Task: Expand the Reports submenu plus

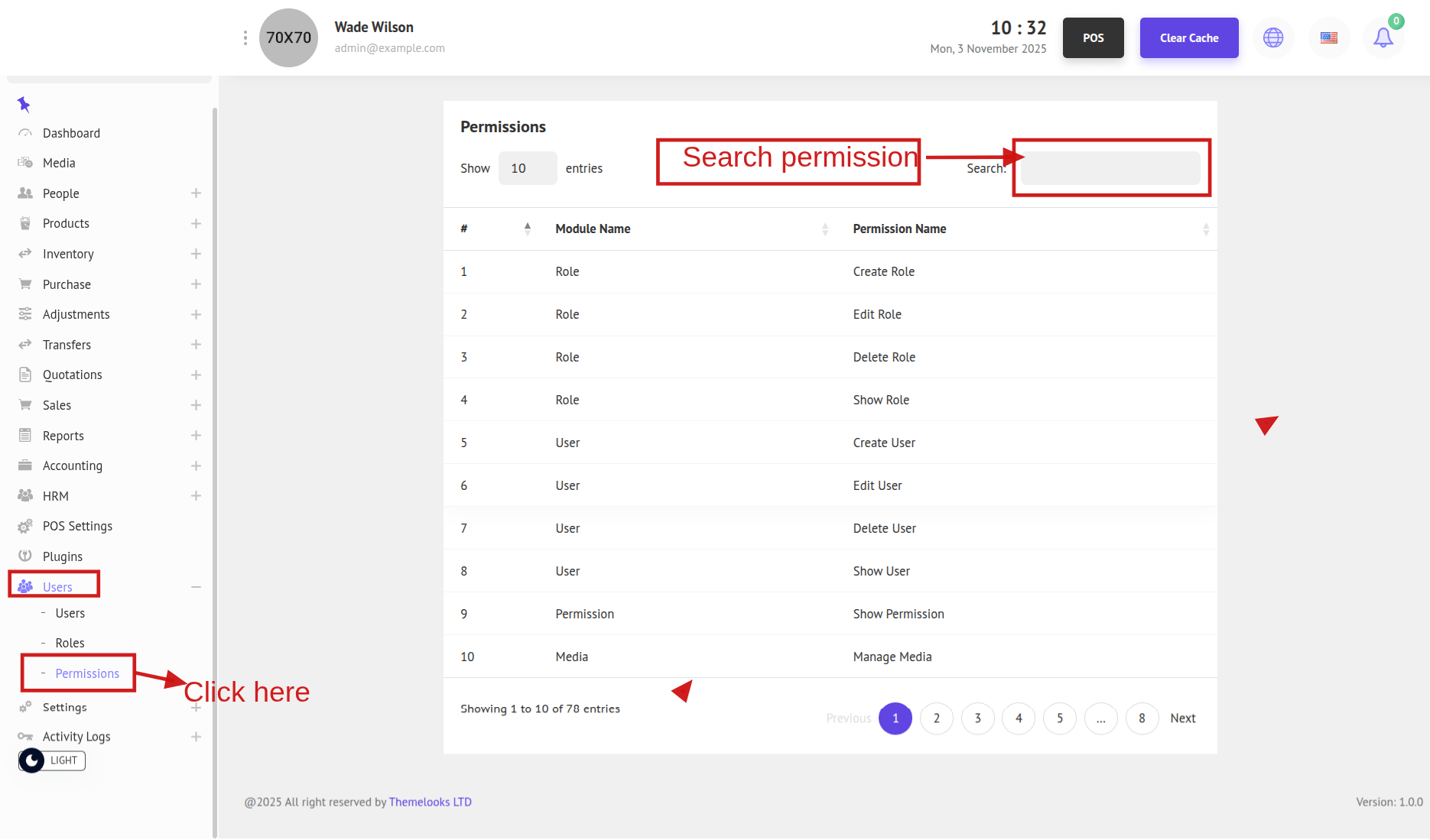Action: tap(196, 435)
